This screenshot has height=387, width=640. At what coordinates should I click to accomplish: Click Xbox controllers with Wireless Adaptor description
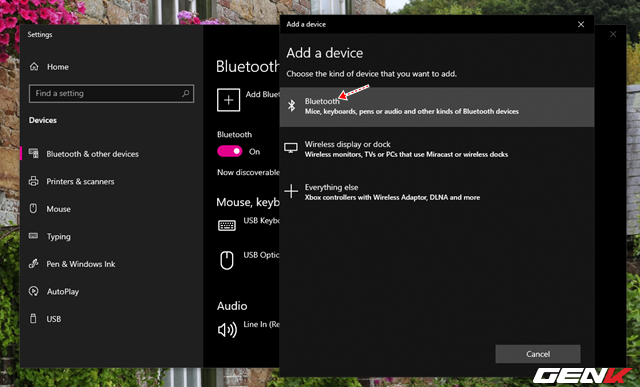pos(392,197)
